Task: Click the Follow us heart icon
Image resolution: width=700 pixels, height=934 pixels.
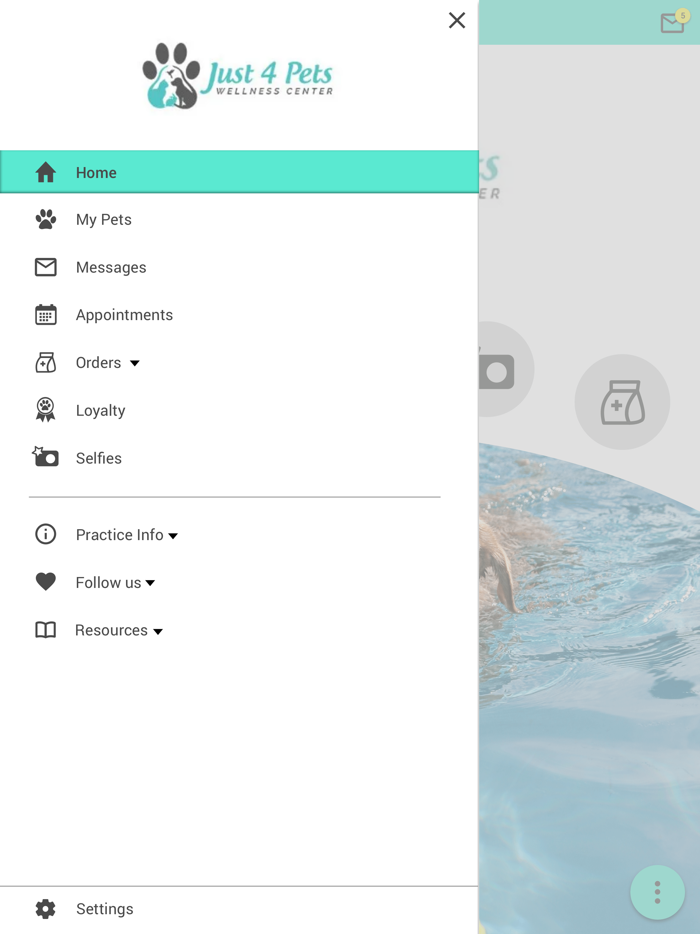Action: (x=45, y=581)
